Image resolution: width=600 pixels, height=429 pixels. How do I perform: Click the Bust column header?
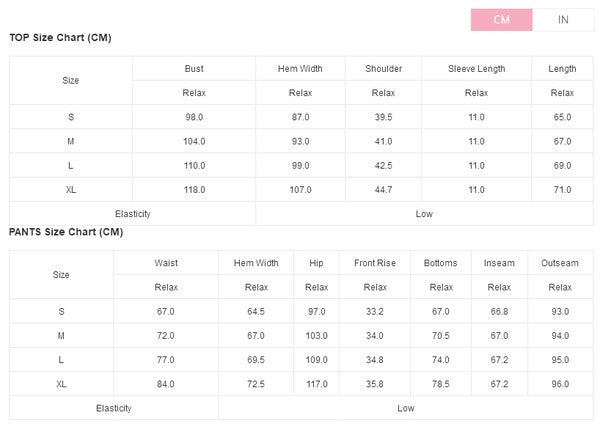194,69
